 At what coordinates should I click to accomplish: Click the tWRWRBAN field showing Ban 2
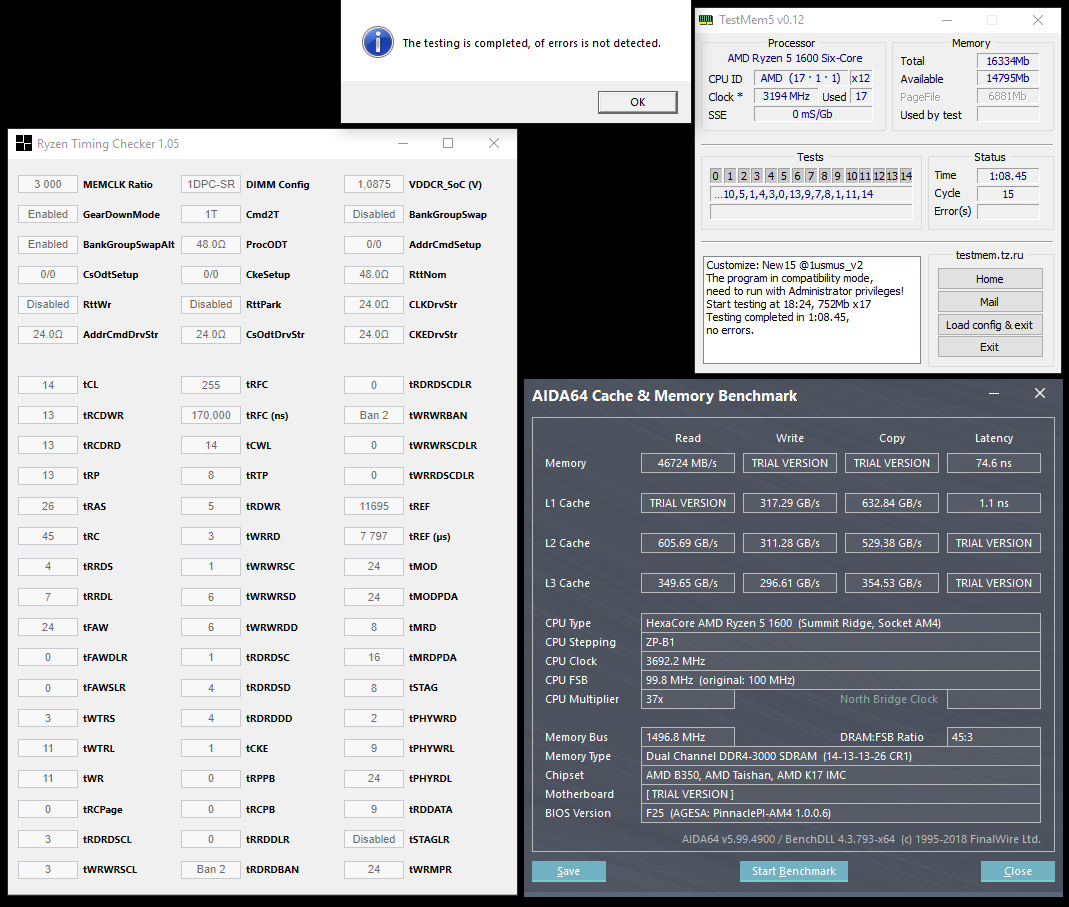click(x=374, y=415)
